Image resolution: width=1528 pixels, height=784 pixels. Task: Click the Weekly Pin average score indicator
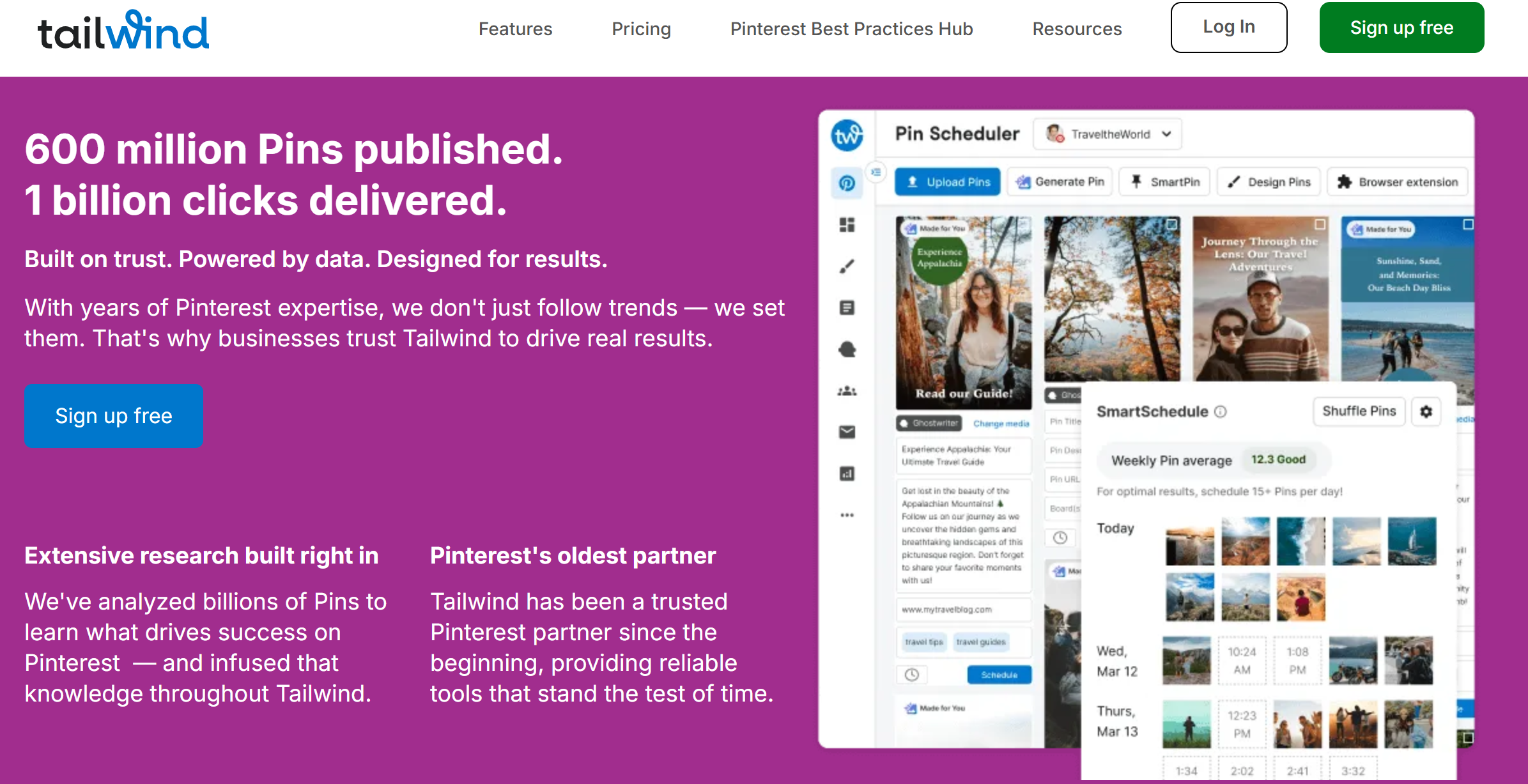tap(1278, 459)
